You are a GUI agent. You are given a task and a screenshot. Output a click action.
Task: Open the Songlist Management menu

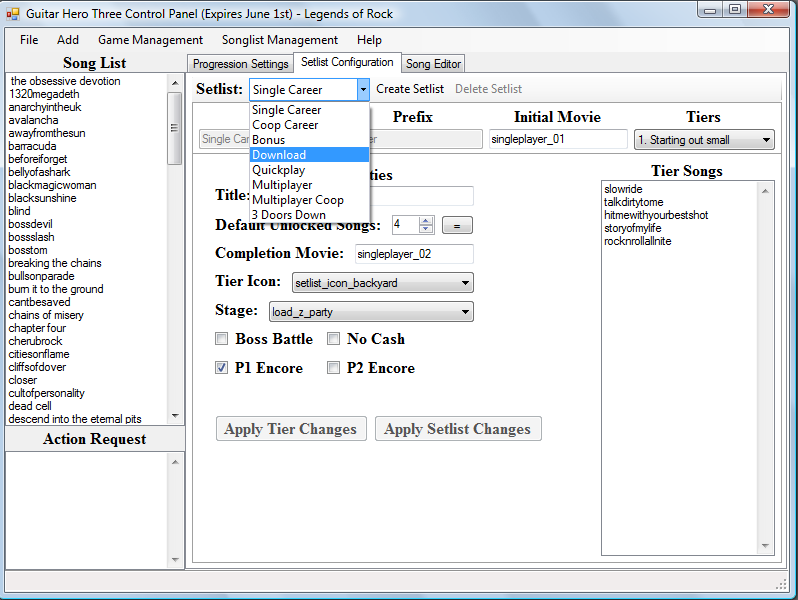click(280, 40)
